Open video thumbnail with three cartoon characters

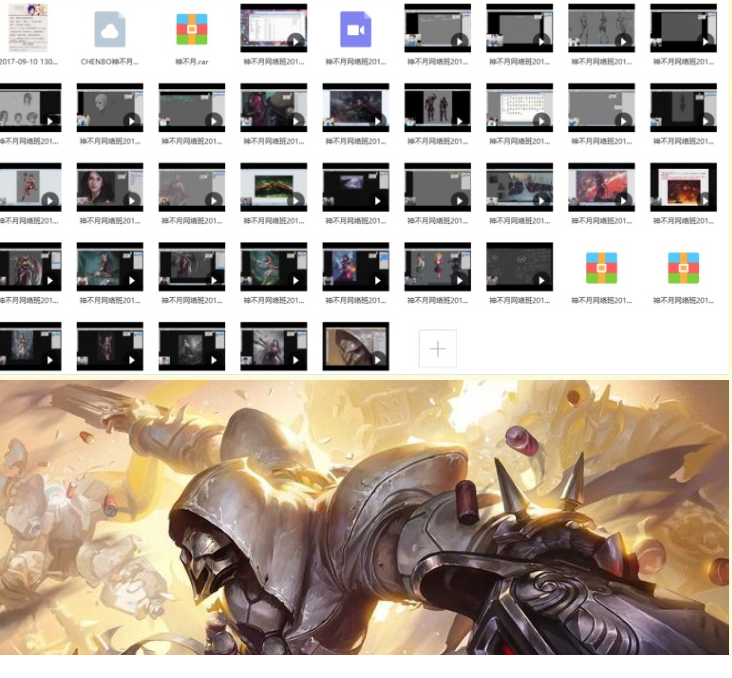(x=437, y=267)
